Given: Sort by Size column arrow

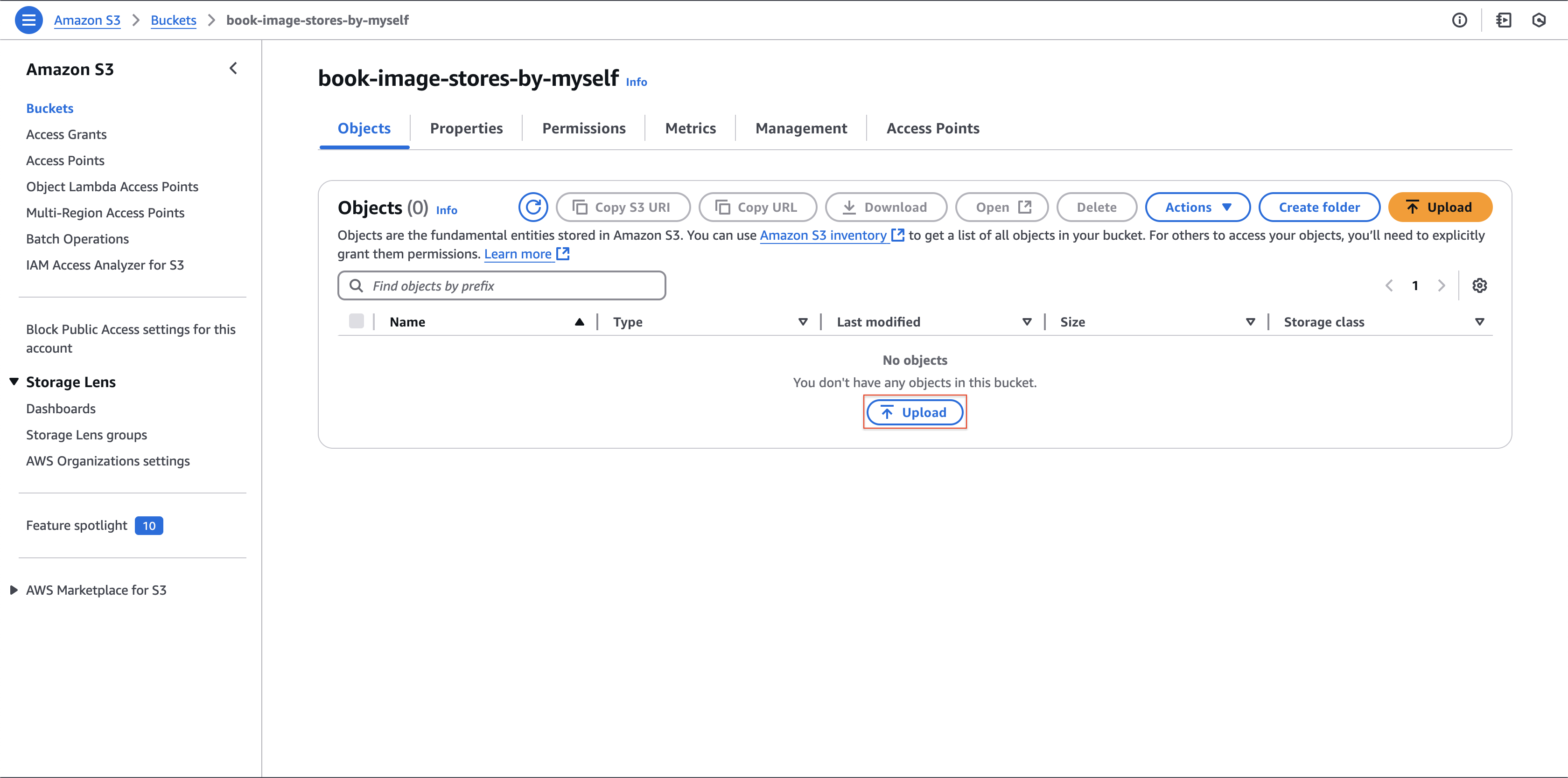Looking at the screenshot, I should 1250,322.
